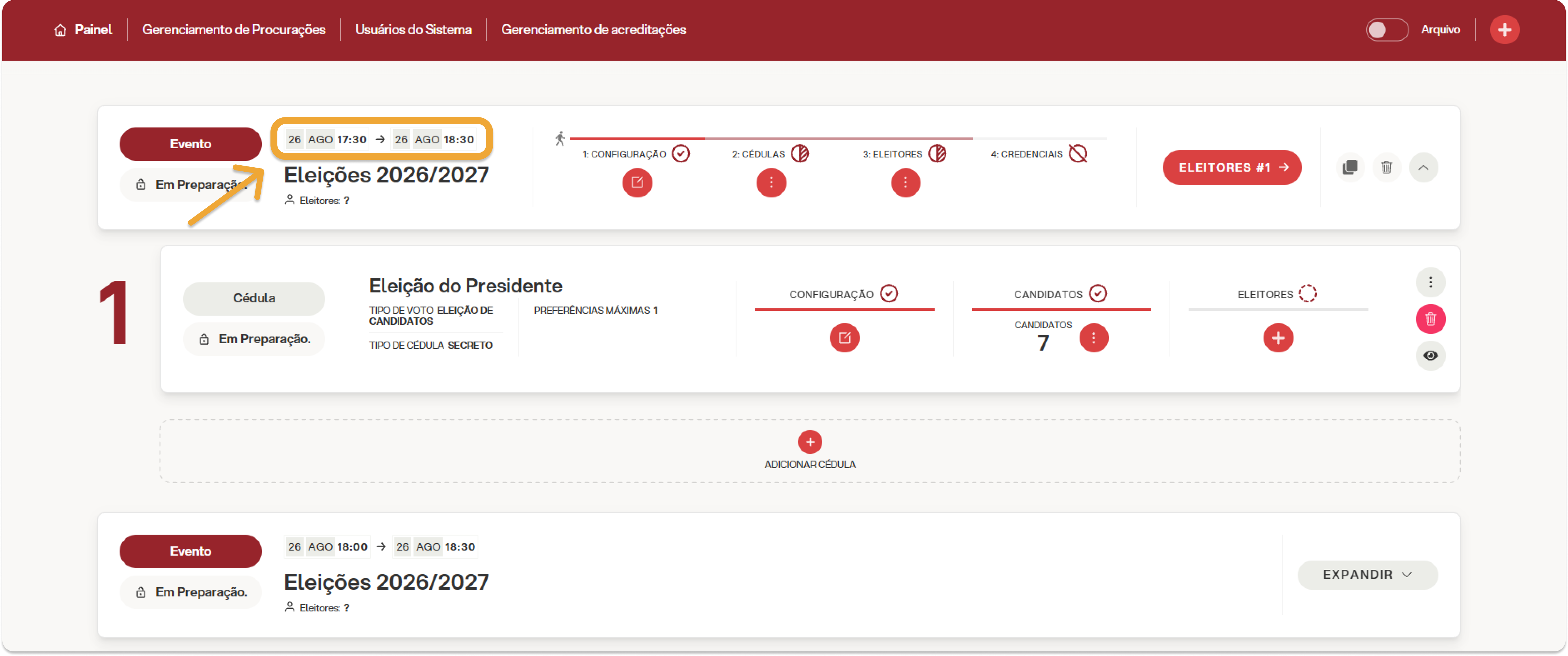Click the ballot Configuração check icon
The width and height of the screenshot is (1568, 656).
[889, 294]
